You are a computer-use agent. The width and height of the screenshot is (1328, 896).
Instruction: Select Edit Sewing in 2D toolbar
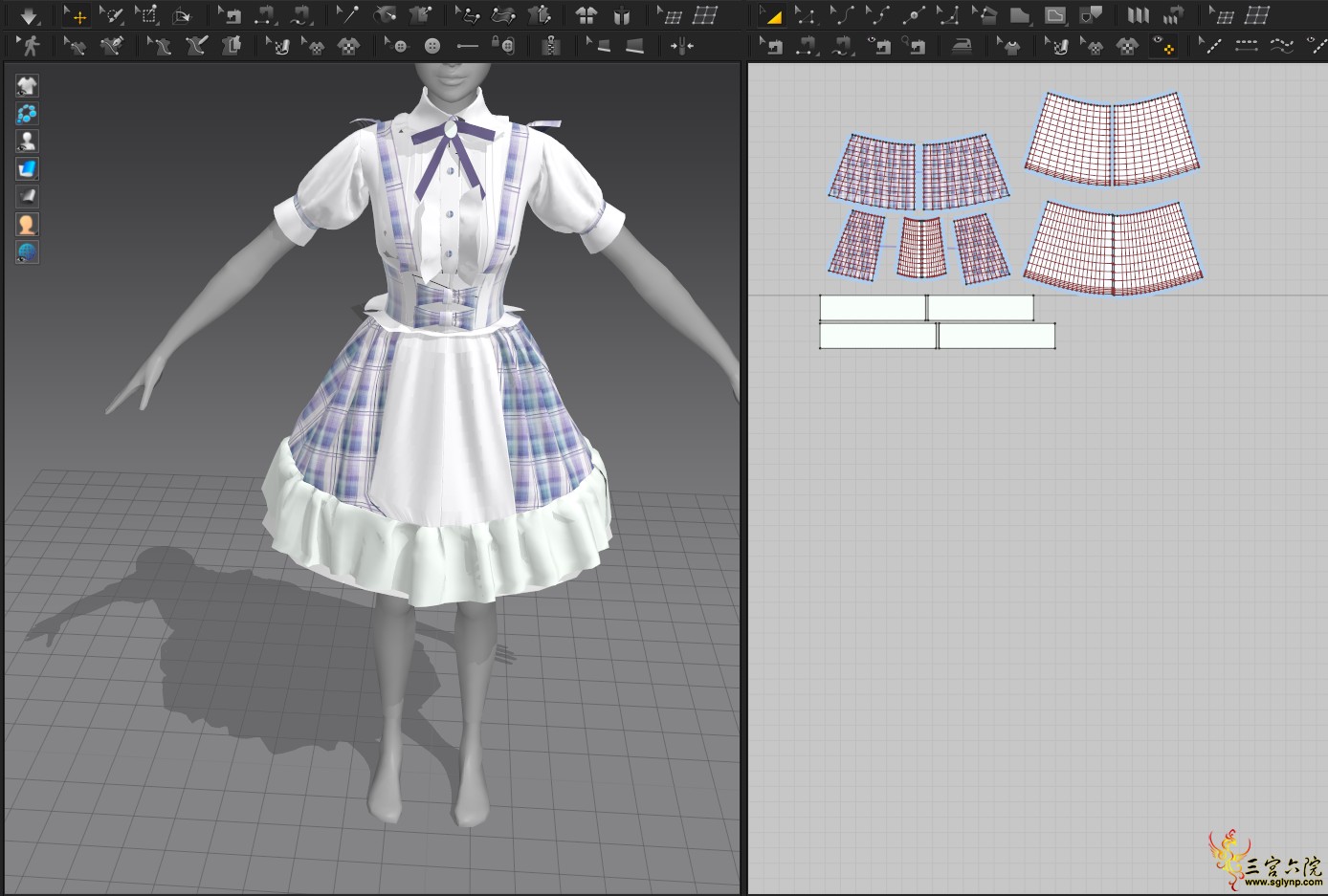[771, 46]
